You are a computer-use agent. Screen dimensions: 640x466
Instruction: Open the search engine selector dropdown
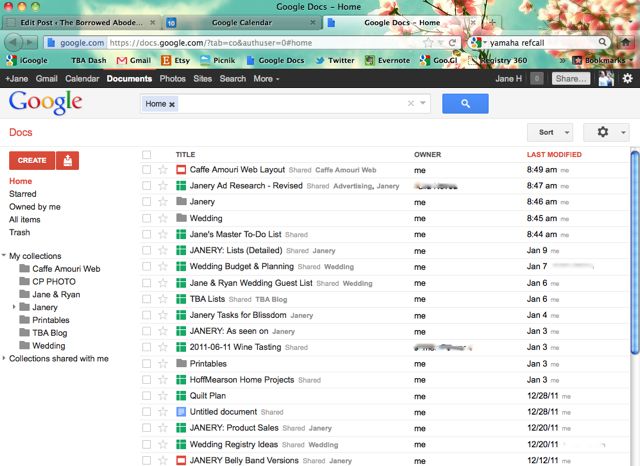478,42
